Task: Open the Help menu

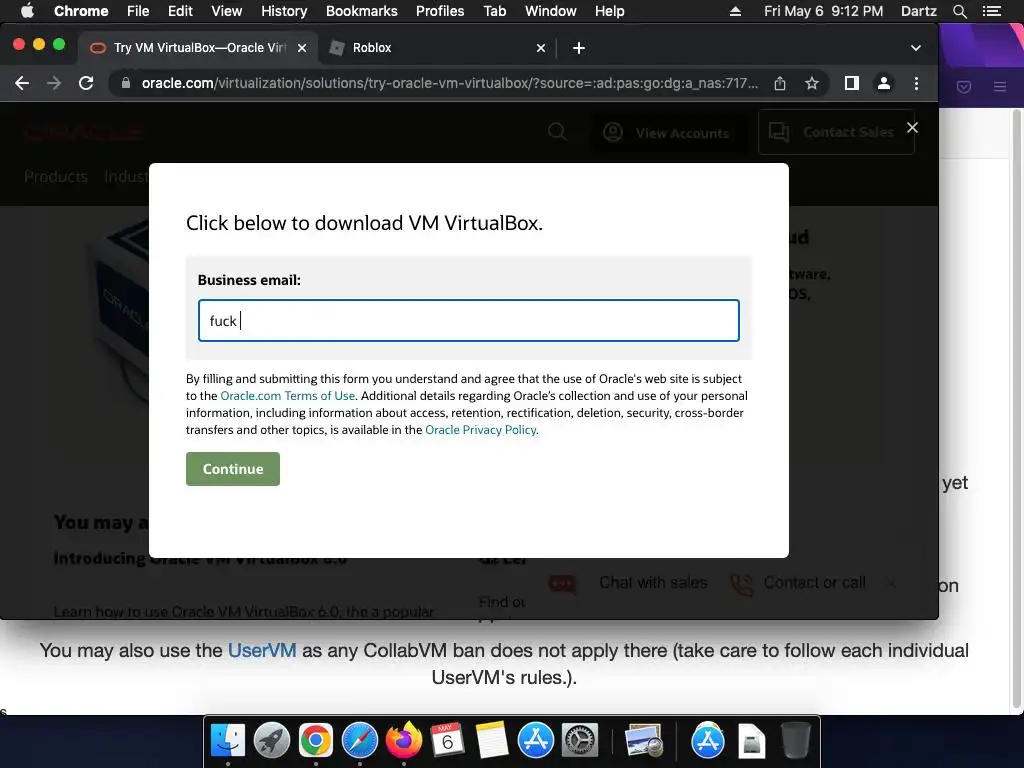Action: 609,11
